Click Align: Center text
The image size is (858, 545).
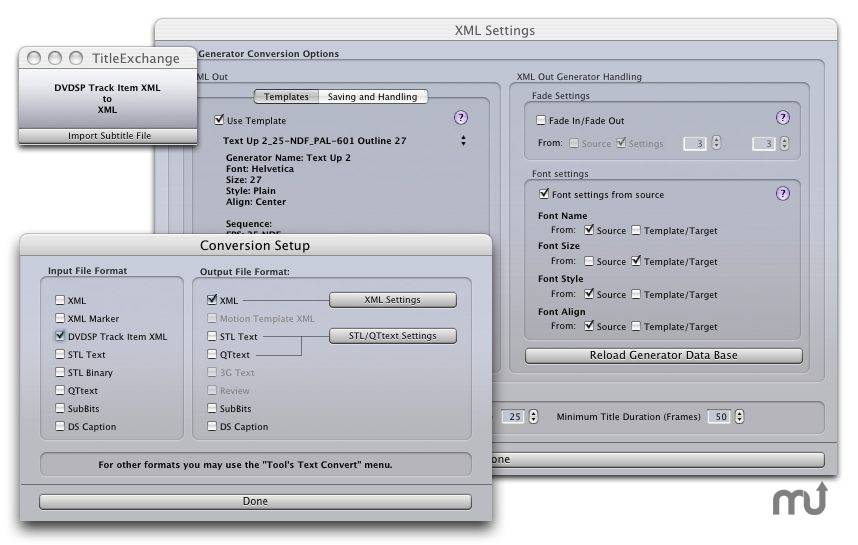coord(256,201)
